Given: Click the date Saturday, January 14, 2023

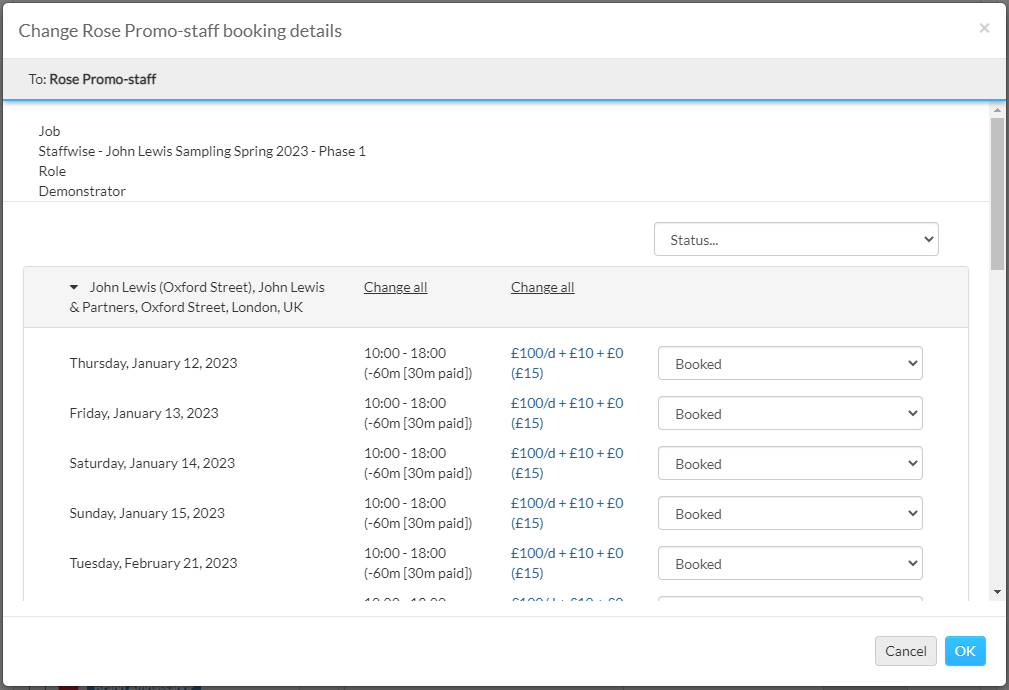Looking at the screenshot, I should tap(152, 463).
